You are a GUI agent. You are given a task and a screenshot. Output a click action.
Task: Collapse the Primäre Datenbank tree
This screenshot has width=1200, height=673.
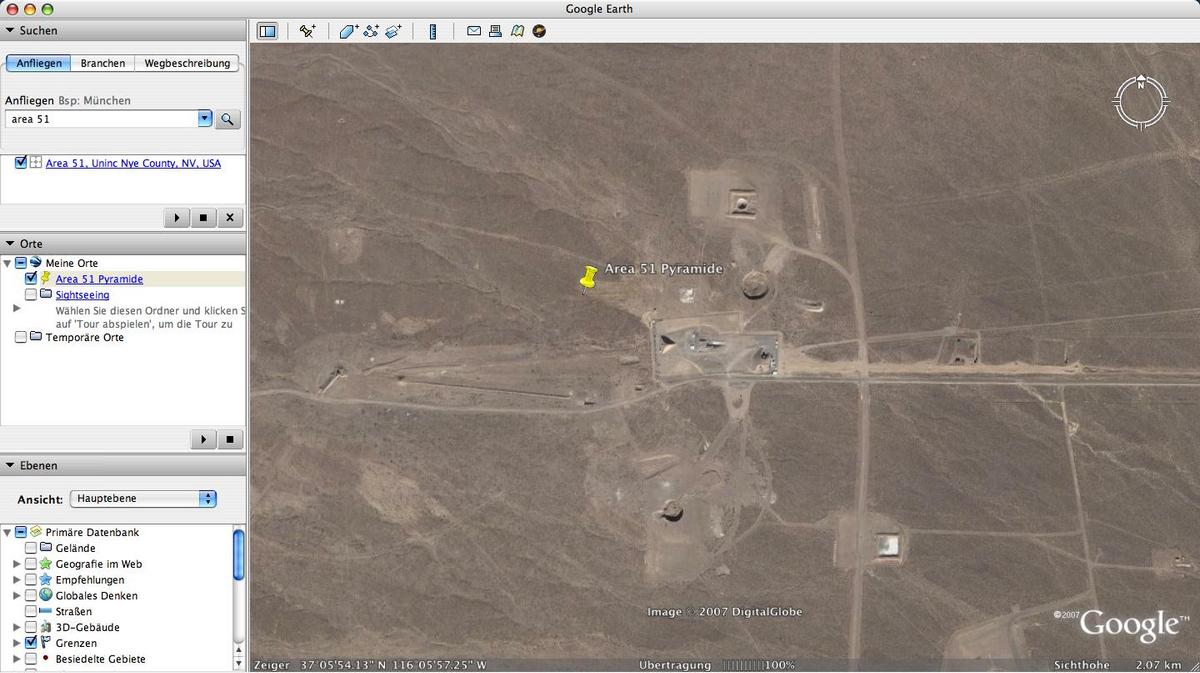8,532
